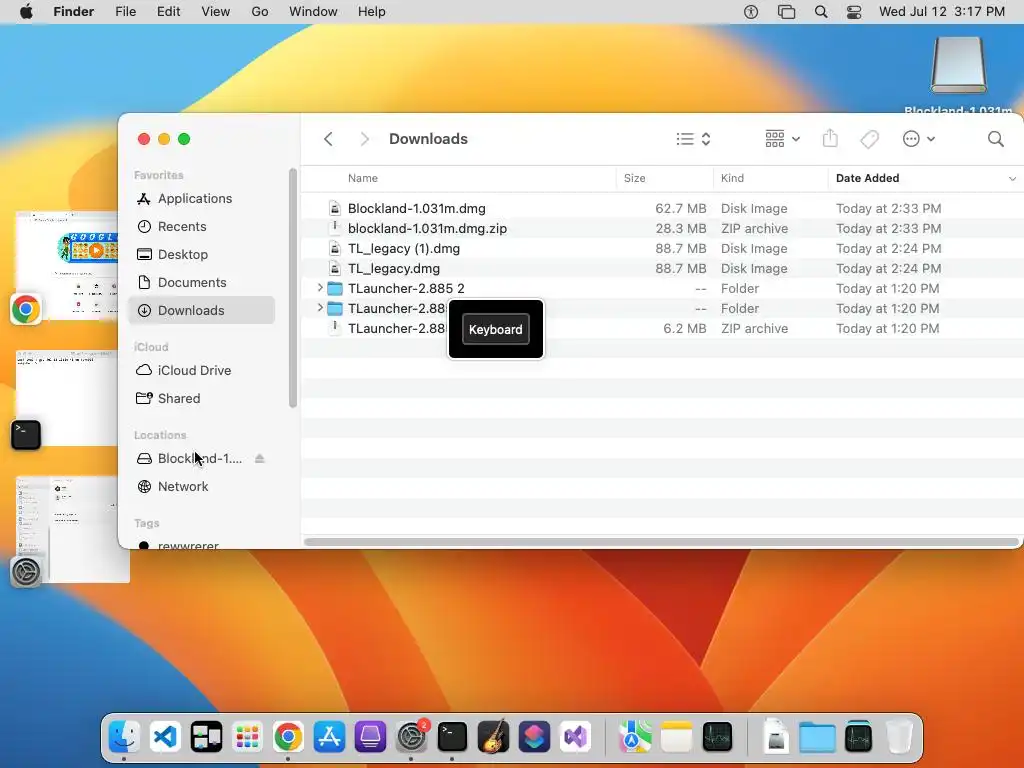Open the disk image file in the Dock
This screenshot has height=768, width=1024.
776,737
